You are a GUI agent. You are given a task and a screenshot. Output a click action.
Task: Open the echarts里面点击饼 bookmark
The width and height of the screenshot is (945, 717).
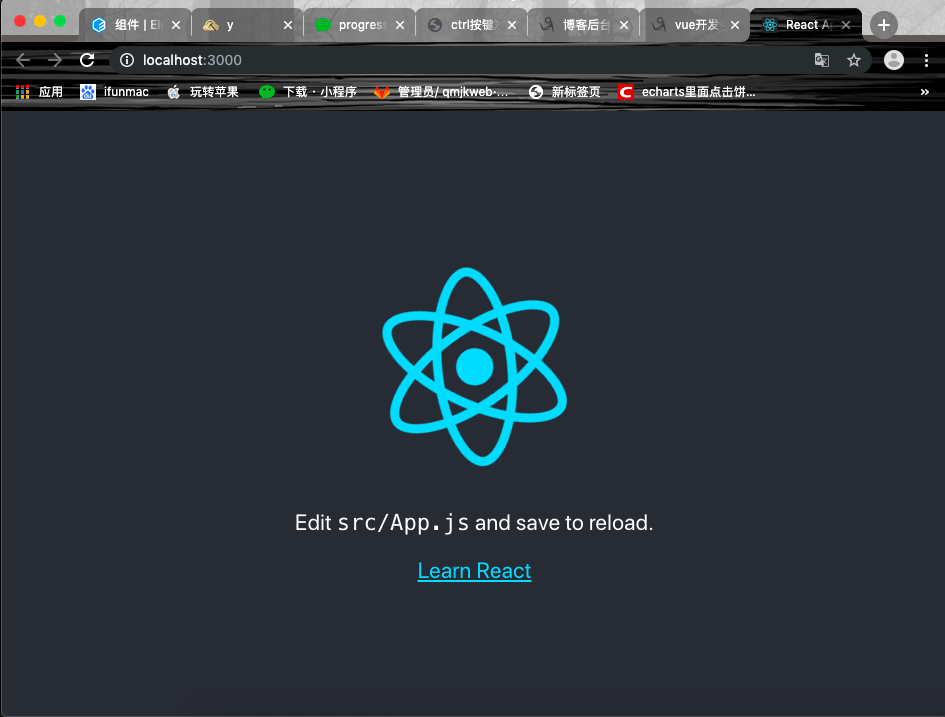687,92
